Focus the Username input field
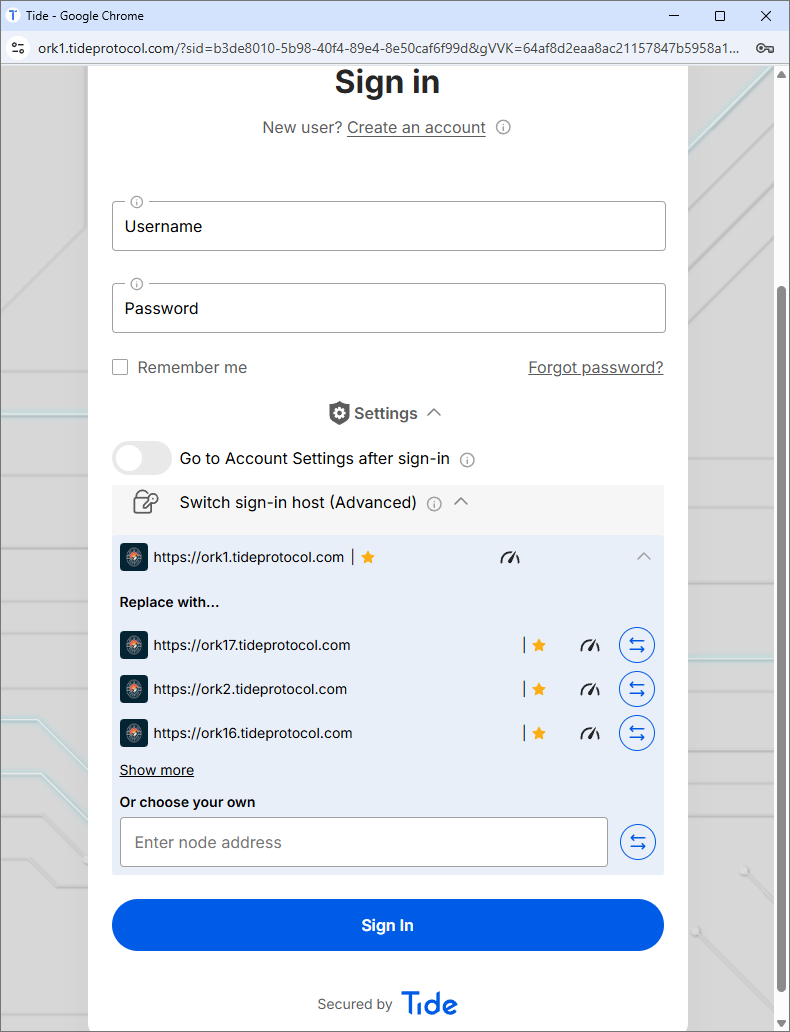The height and width of the screenshot is (1032, 790). 389,226
